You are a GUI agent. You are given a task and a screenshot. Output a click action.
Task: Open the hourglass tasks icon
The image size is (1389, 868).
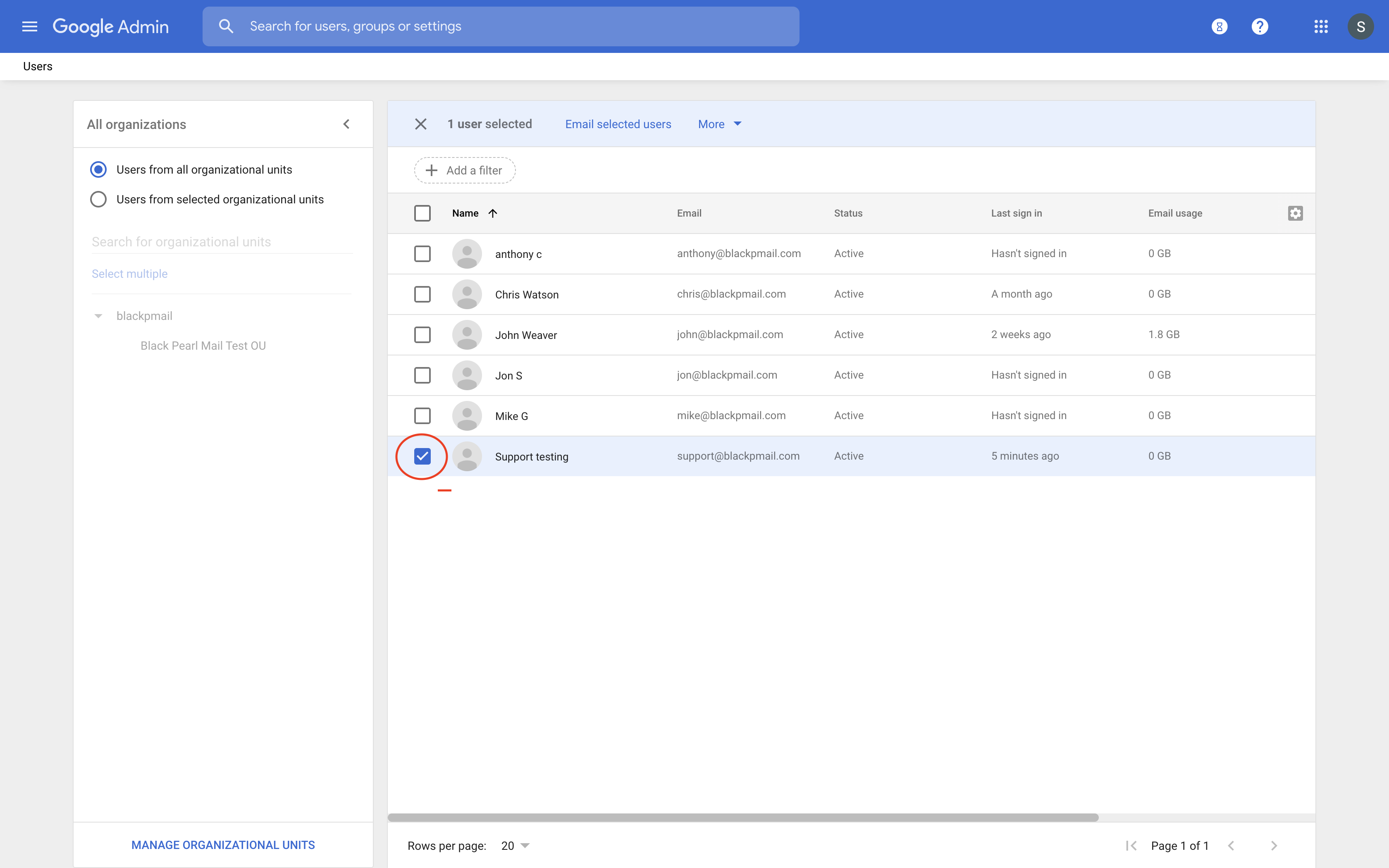tap(1219, 26)
